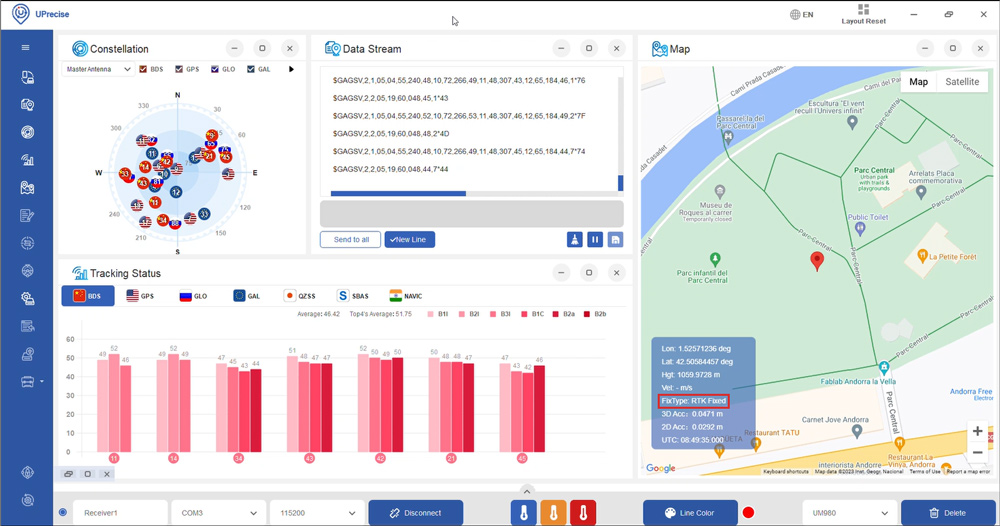Uncheck the BDS constellation checkbox
1000x526 pixels.
tap(144, 70)
